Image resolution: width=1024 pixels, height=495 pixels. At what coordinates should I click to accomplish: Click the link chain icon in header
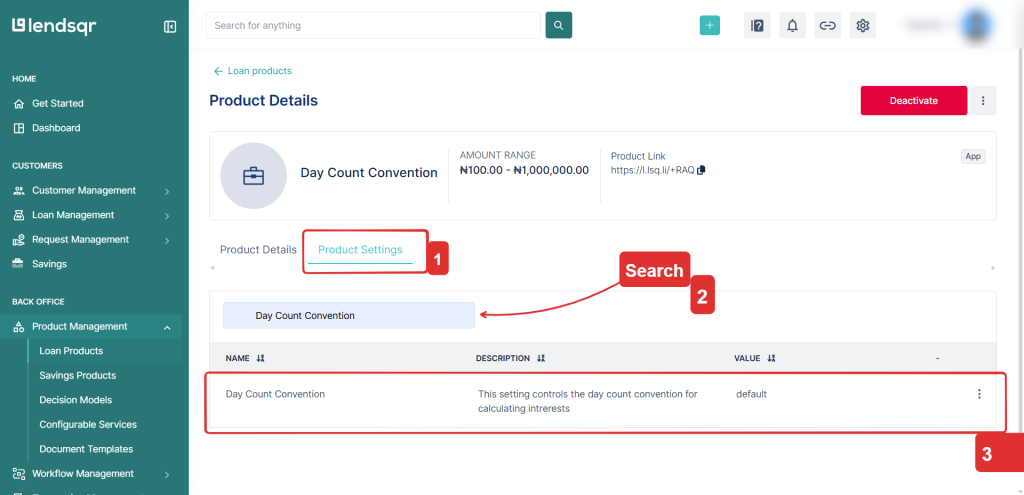(x=827, y=25)
